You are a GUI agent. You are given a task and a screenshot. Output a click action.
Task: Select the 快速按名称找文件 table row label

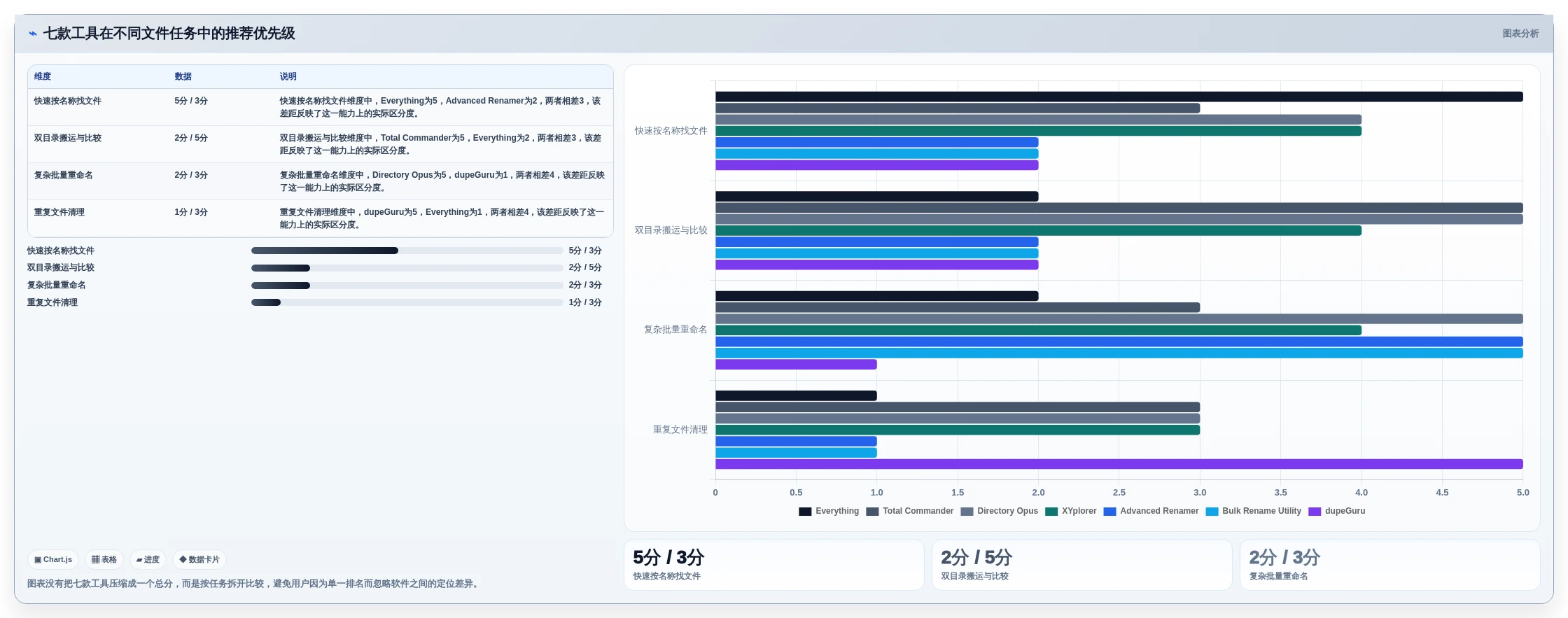tap(68, 101)
